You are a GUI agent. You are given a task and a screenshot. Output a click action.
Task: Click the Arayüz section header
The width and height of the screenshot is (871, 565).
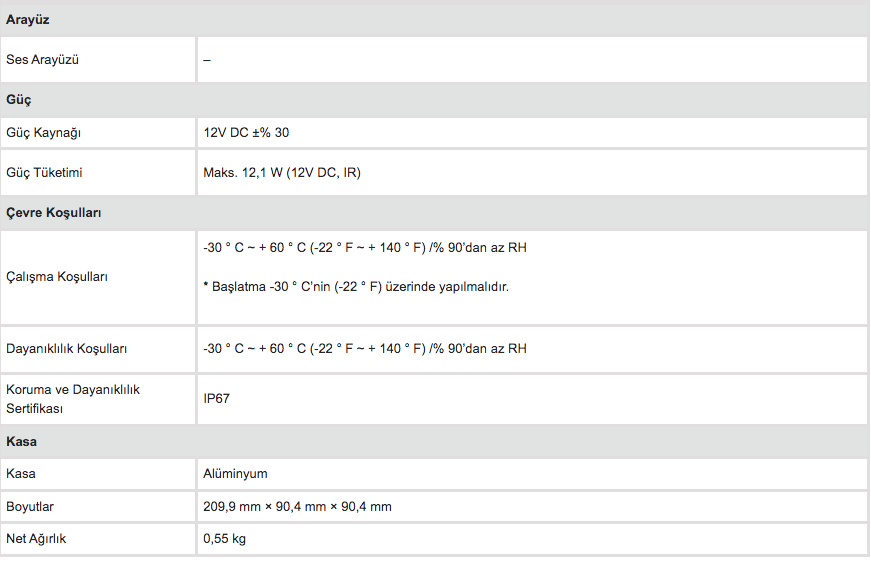coord(28,20)
